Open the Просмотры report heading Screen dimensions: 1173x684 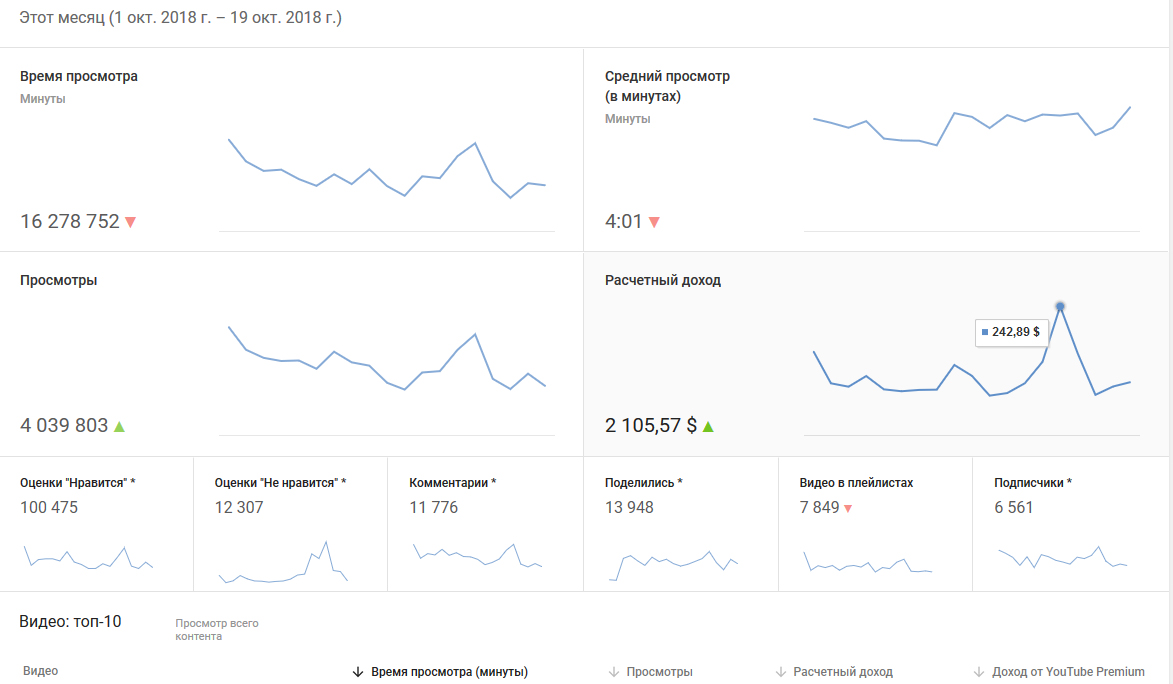point(58,281)
